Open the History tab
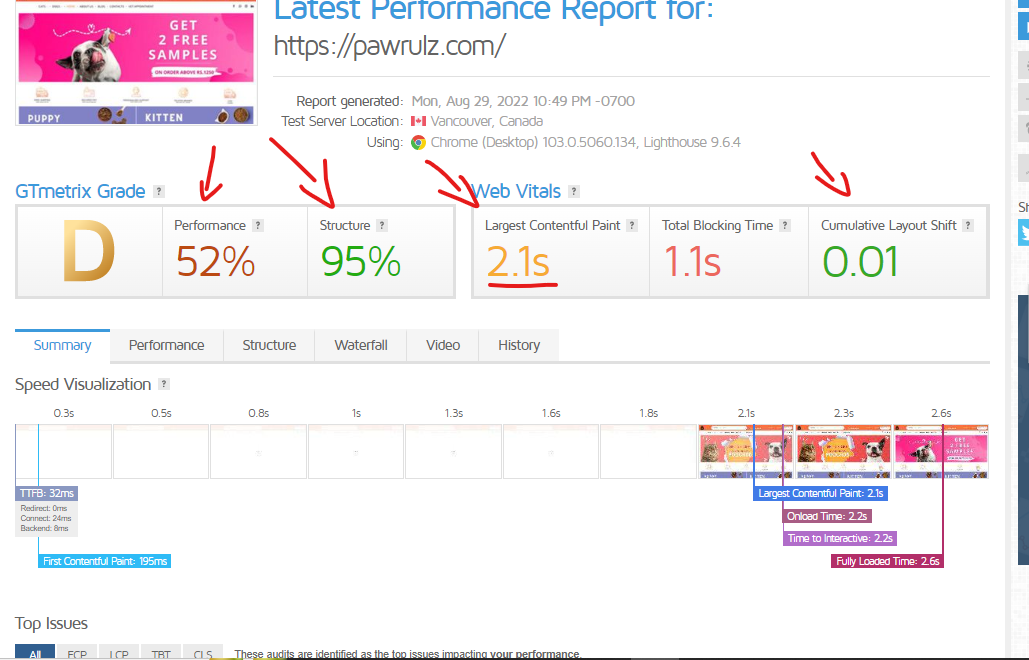This screenshot has height=660, width=1029. tap(519, 345)
